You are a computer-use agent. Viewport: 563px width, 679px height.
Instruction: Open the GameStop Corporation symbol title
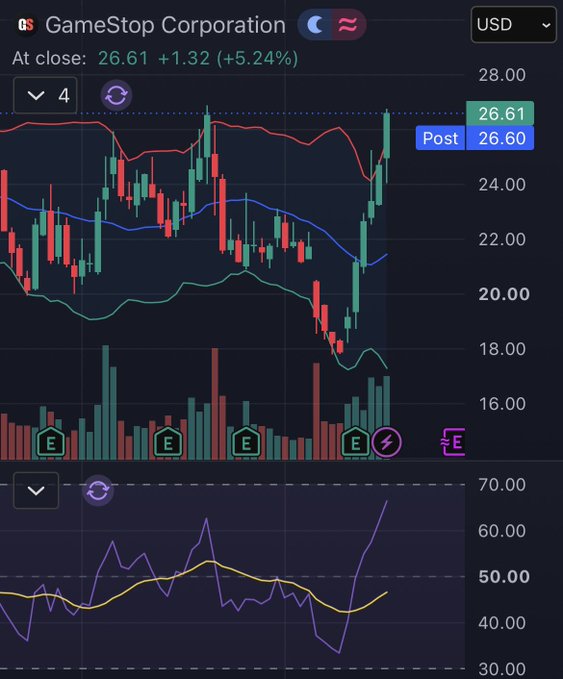(x=165, y=25)
